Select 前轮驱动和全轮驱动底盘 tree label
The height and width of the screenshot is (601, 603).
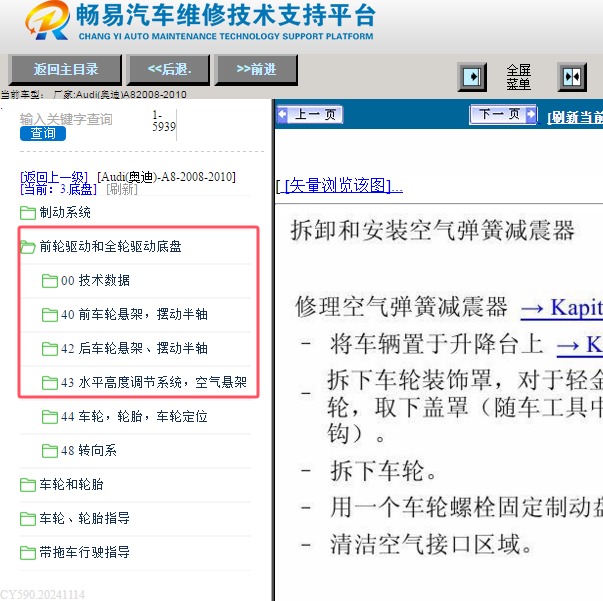(110, 246)
